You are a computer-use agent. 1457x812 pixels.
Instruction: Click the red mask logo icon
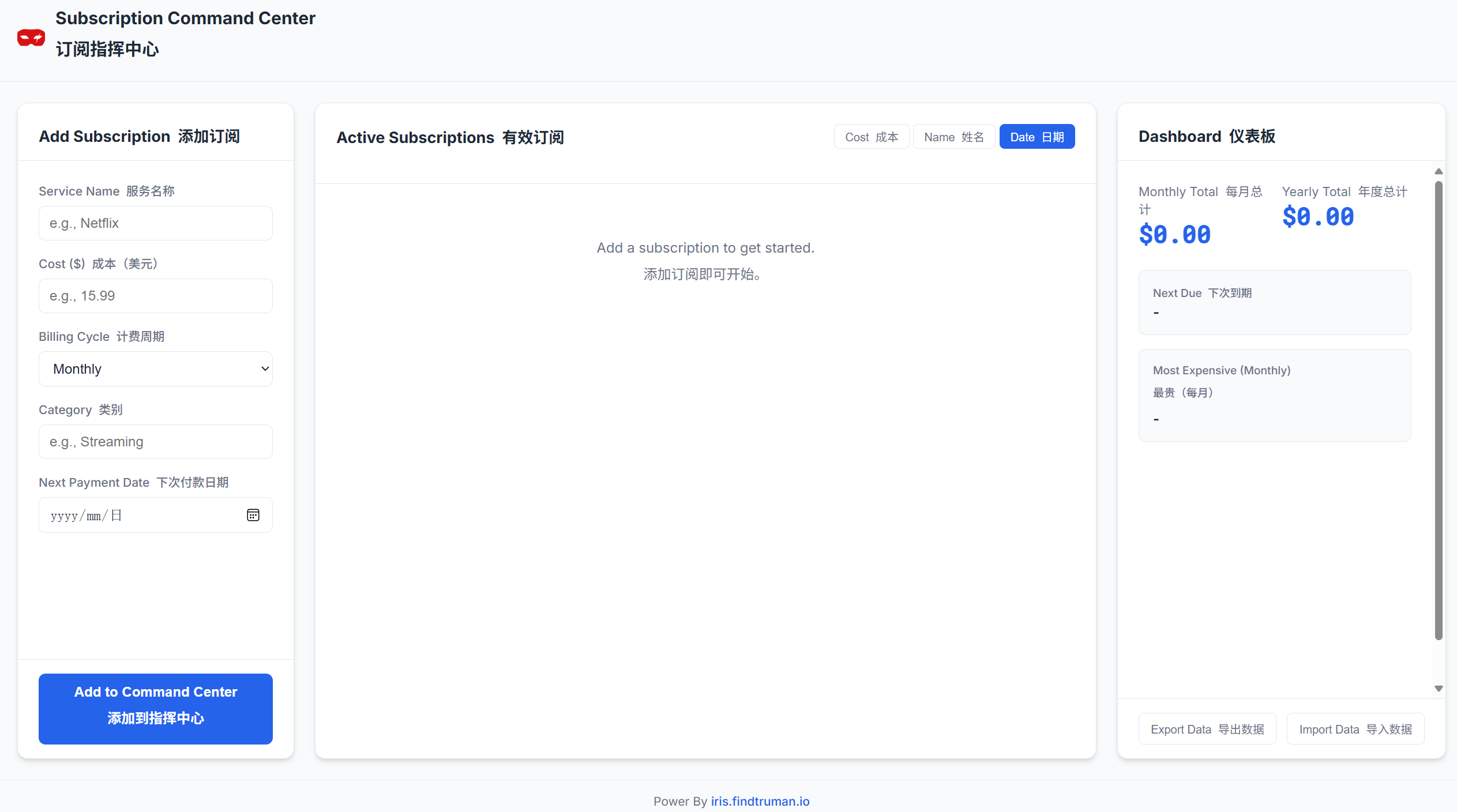coord(31,38)
